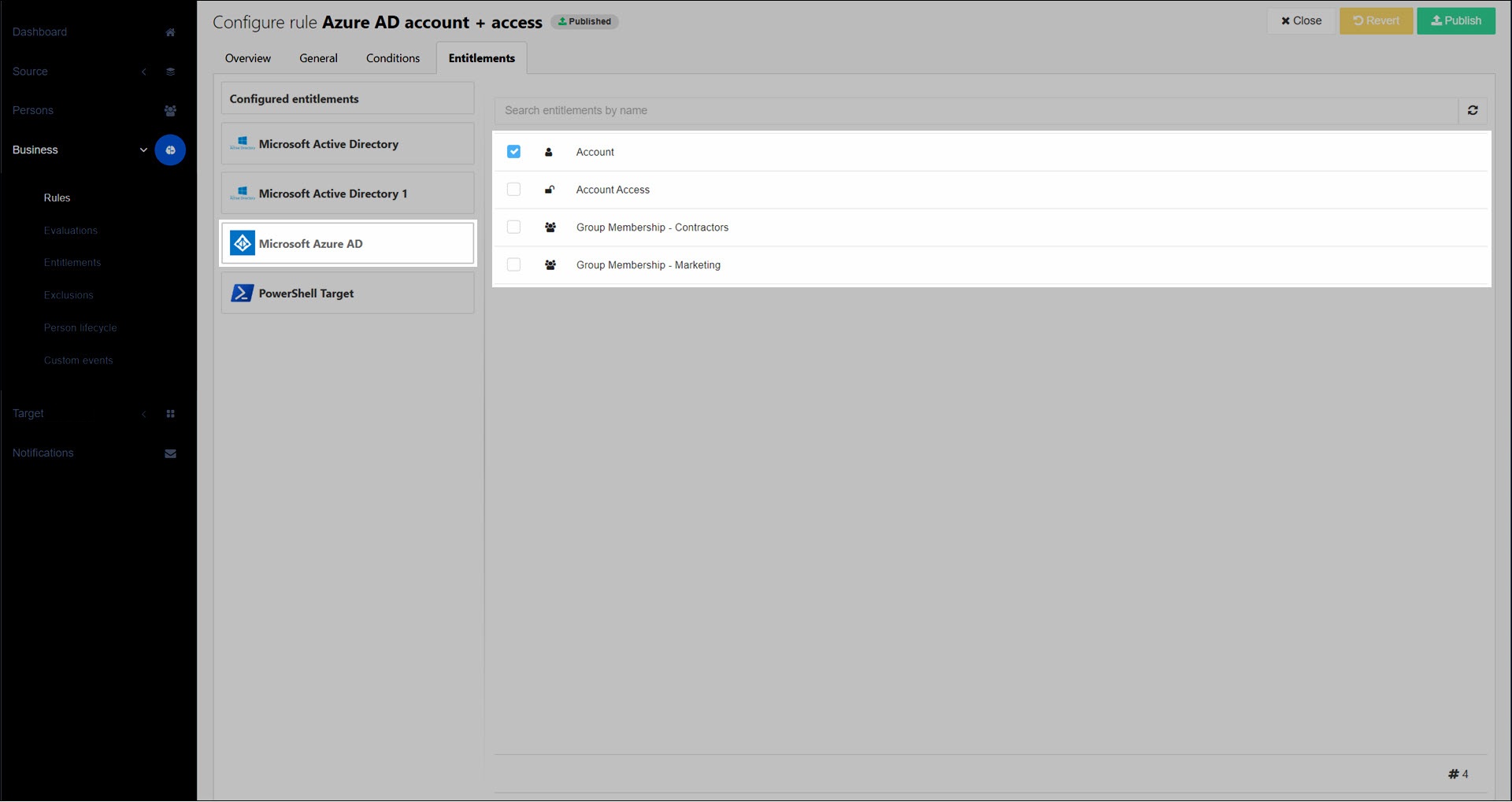The width and height of the screenshot is (1512, 802).
Task: Click the Microsoft Azure AD logo icon
Action: (x=243, y=243)
